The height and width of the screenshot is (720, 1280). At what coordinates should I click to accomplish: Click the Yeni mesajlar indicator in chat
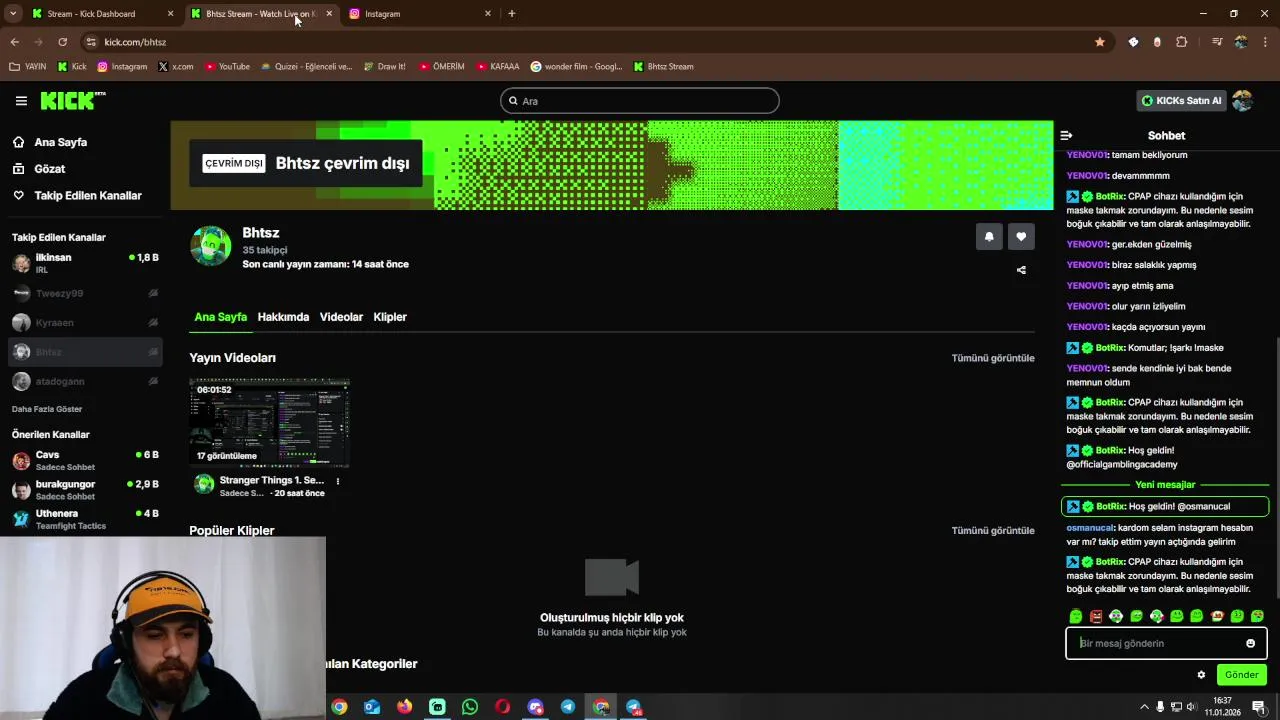tap(1165, 485)
